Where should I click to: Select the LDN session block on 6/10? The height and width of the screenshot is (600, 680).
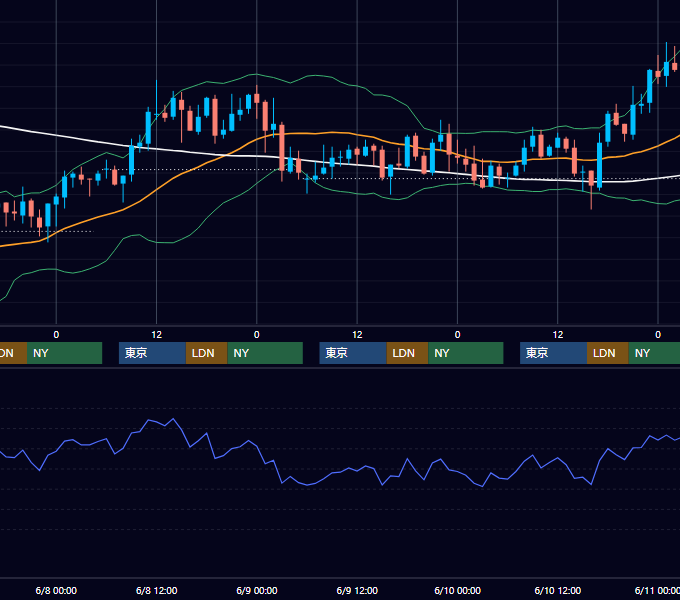[608, 353]
